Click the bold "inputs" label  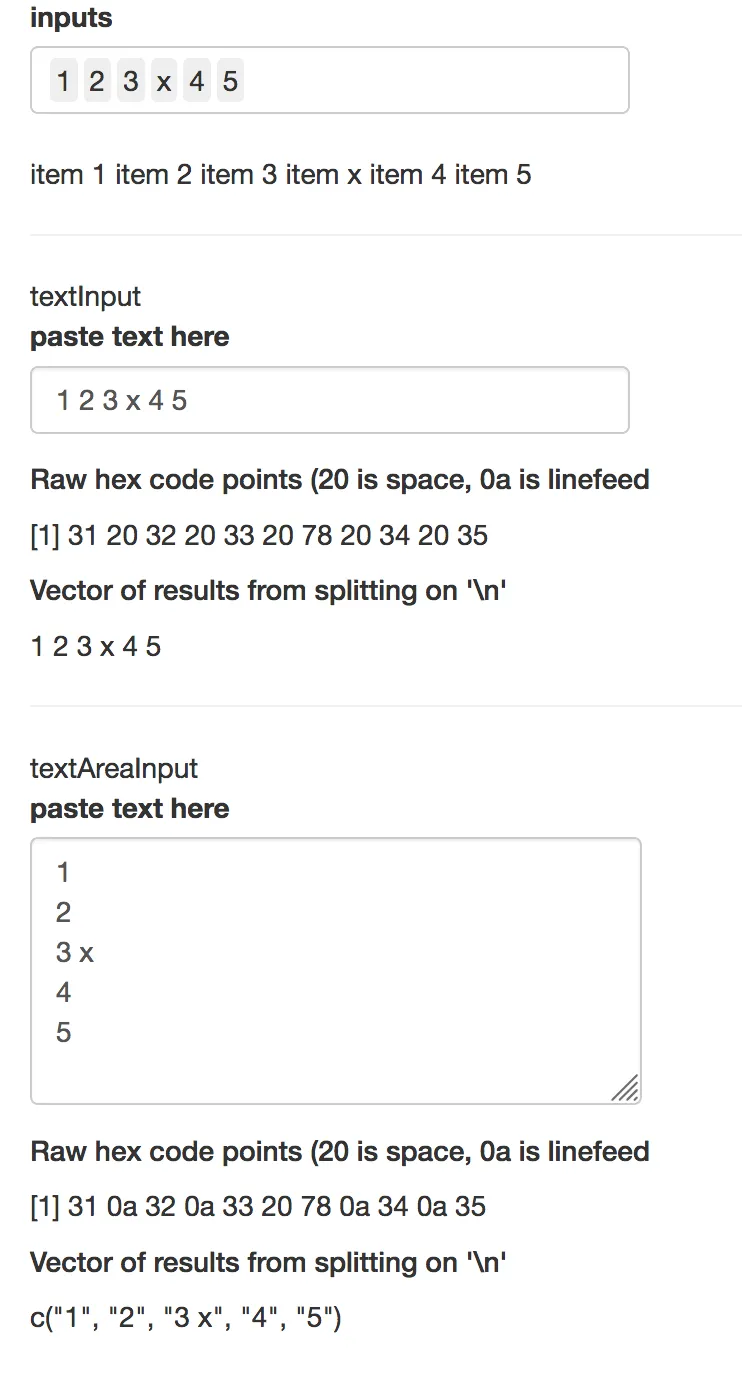point(71,18)
